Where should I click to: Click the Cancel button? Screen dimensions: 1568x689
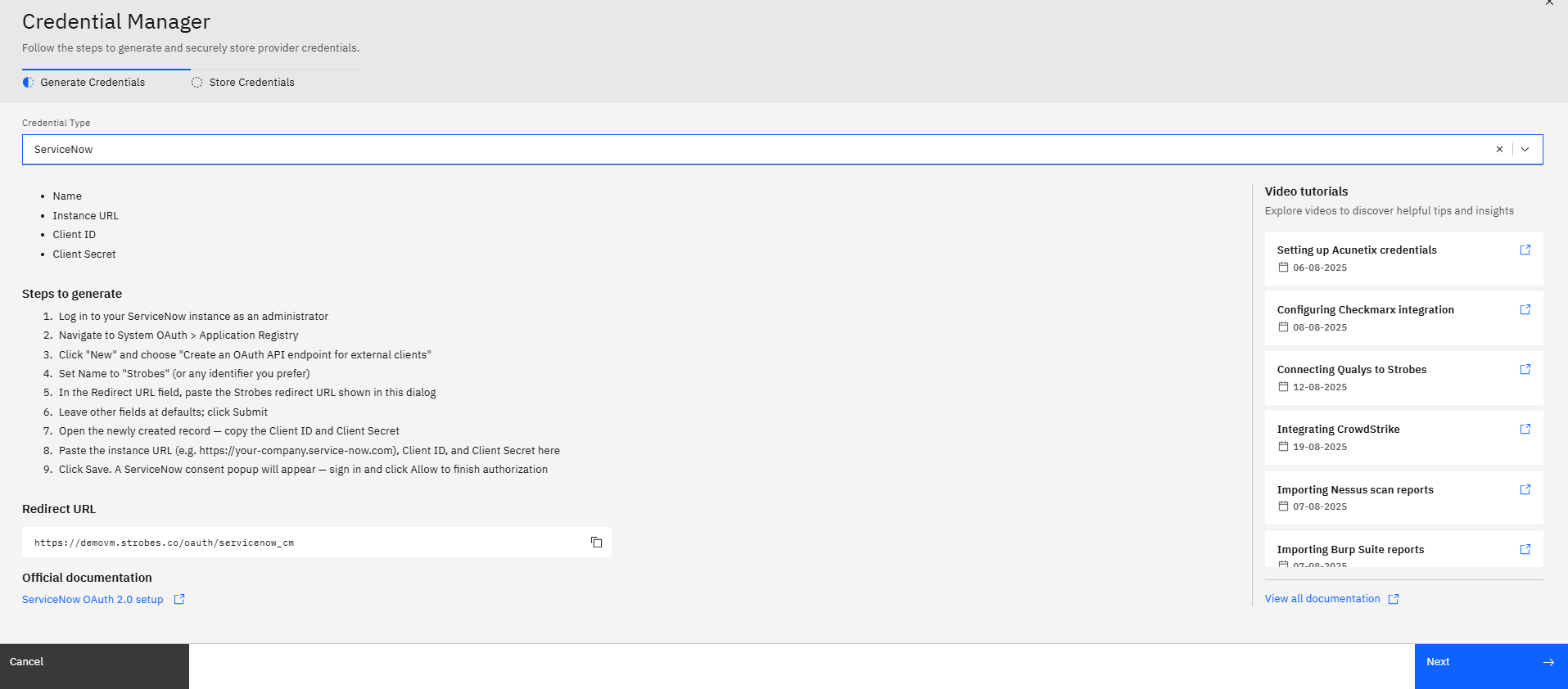[94, 666]
